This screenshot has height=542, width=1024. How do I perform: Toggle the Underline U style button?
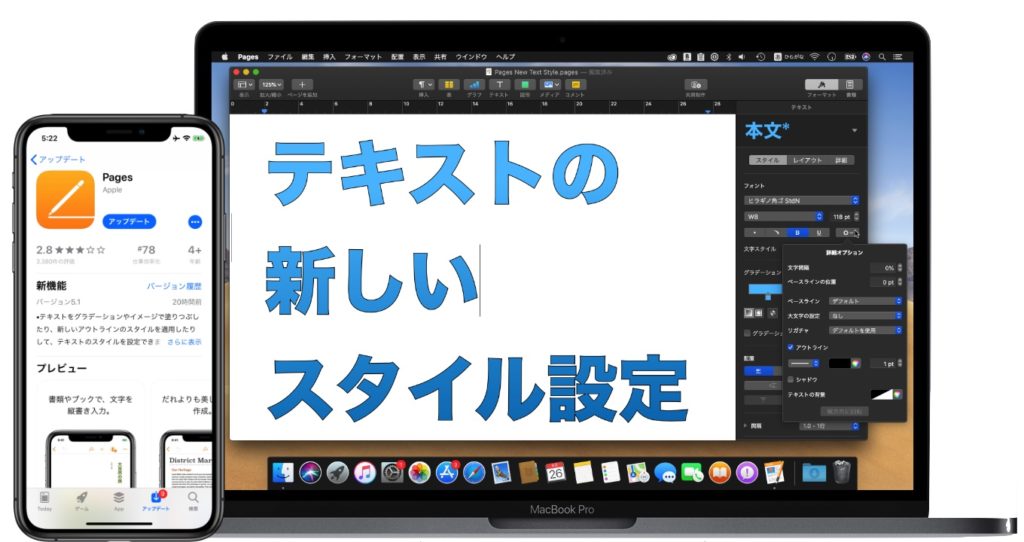pyautogui.click(x=818, y=232)
